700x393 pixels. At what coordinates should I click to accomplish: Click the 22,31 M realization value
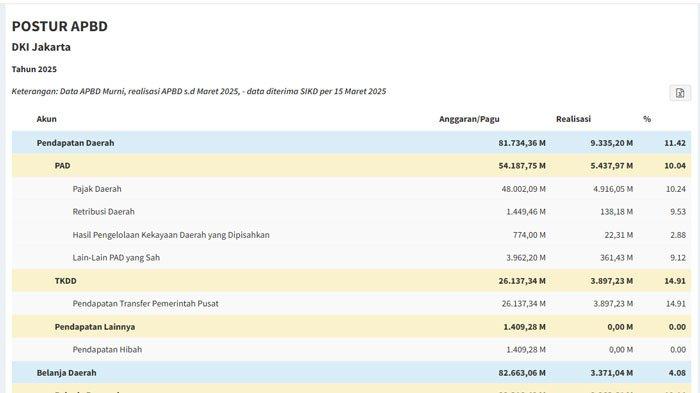click(619, 235)
